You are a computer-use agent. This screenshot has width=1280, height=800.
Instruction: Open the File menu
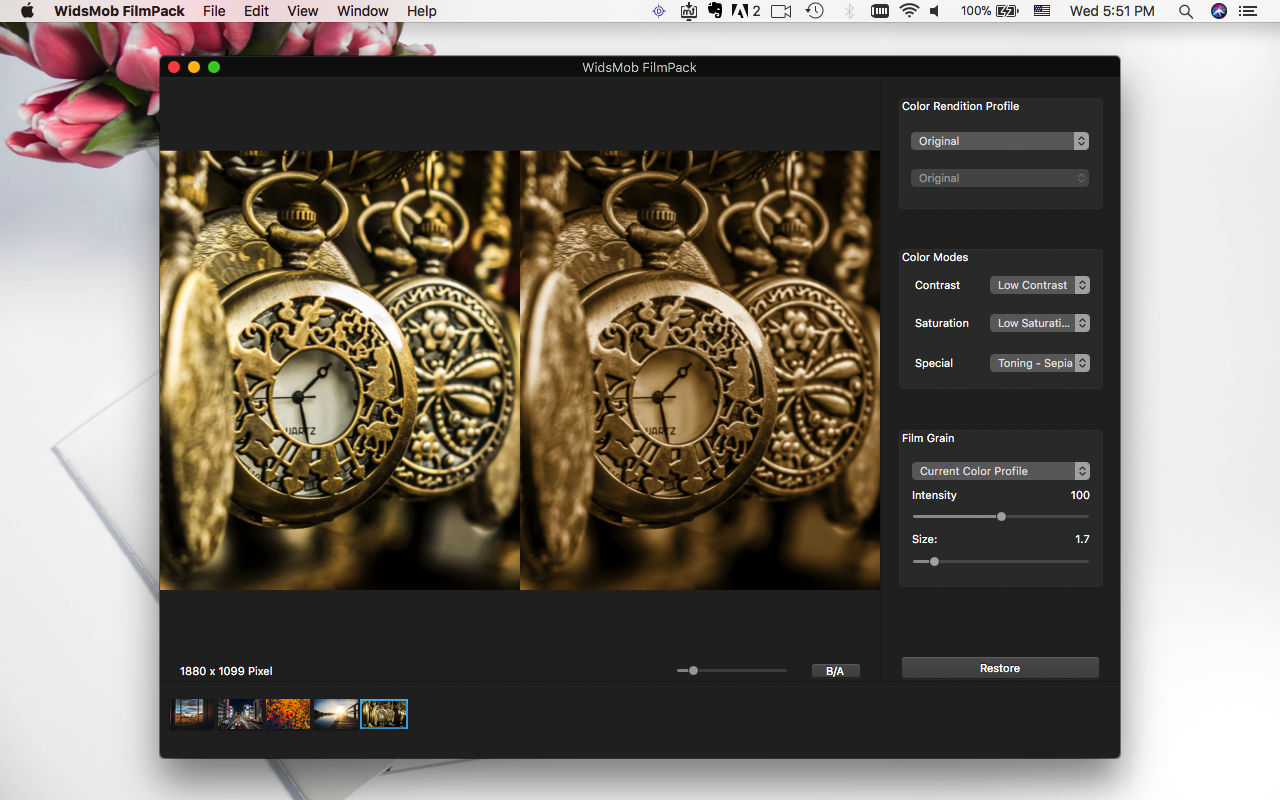[x=214, y=11]
